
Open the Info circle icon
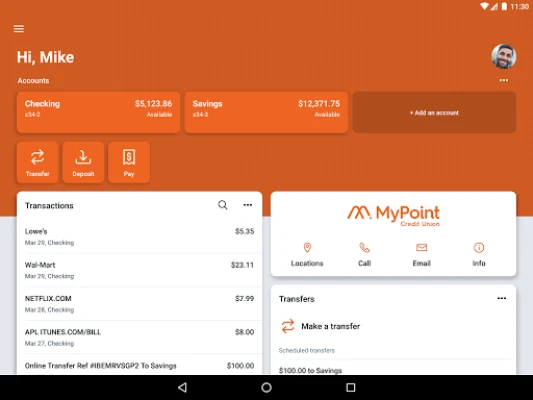[x=479, y=248]
